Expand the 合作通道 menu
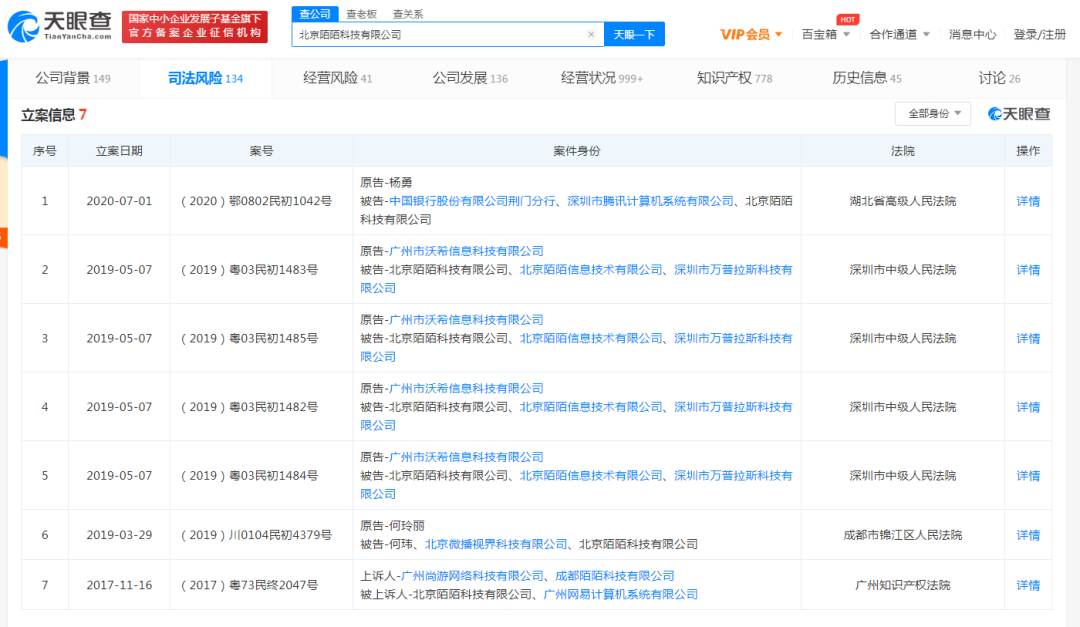 [x=899, y=34]
